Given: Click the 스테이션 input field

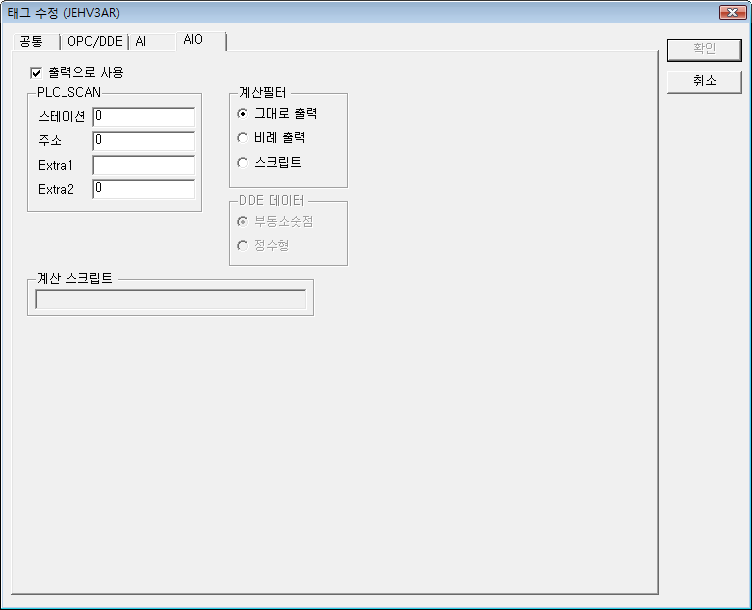Looking at the screenshot, I should [143, 117].
